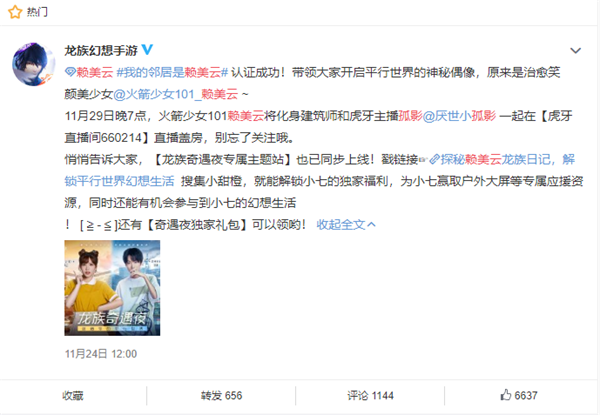Open 转发 656 repost action
Viewport: 600px width, 415px height.
222,395
